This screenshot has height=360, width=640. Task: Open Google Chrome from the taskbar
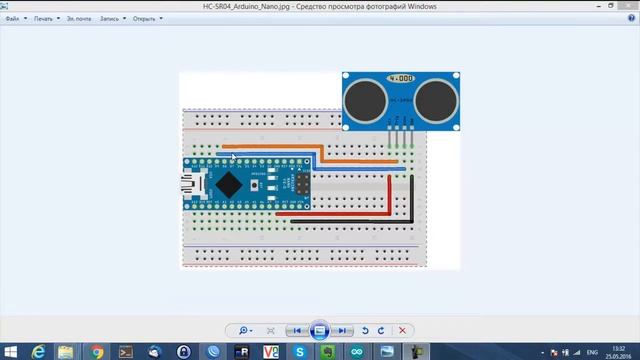pyautogui.click(x=97, y=352)
